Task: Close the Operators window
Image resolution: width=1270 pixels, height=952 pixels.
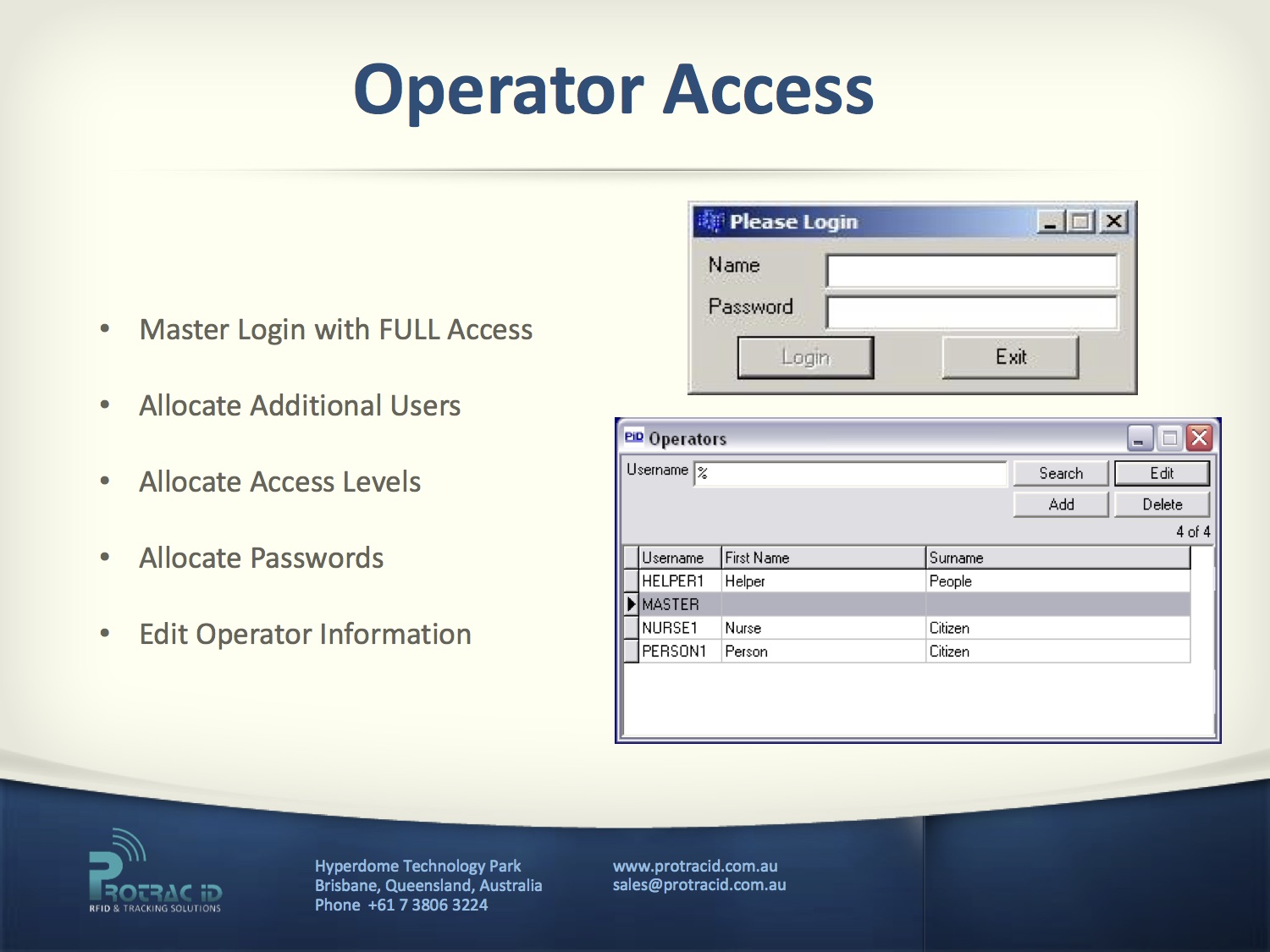Action: pos(1199,437)
